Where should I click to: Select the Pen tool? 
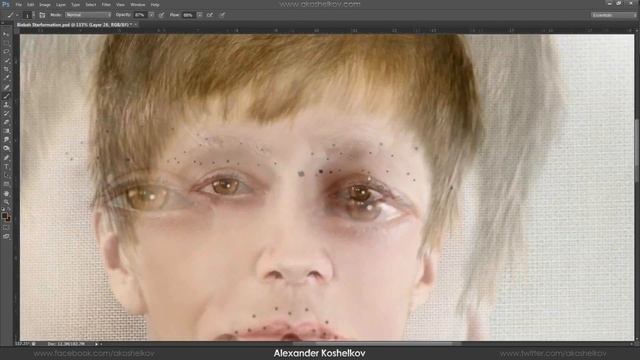pos(6,158)
